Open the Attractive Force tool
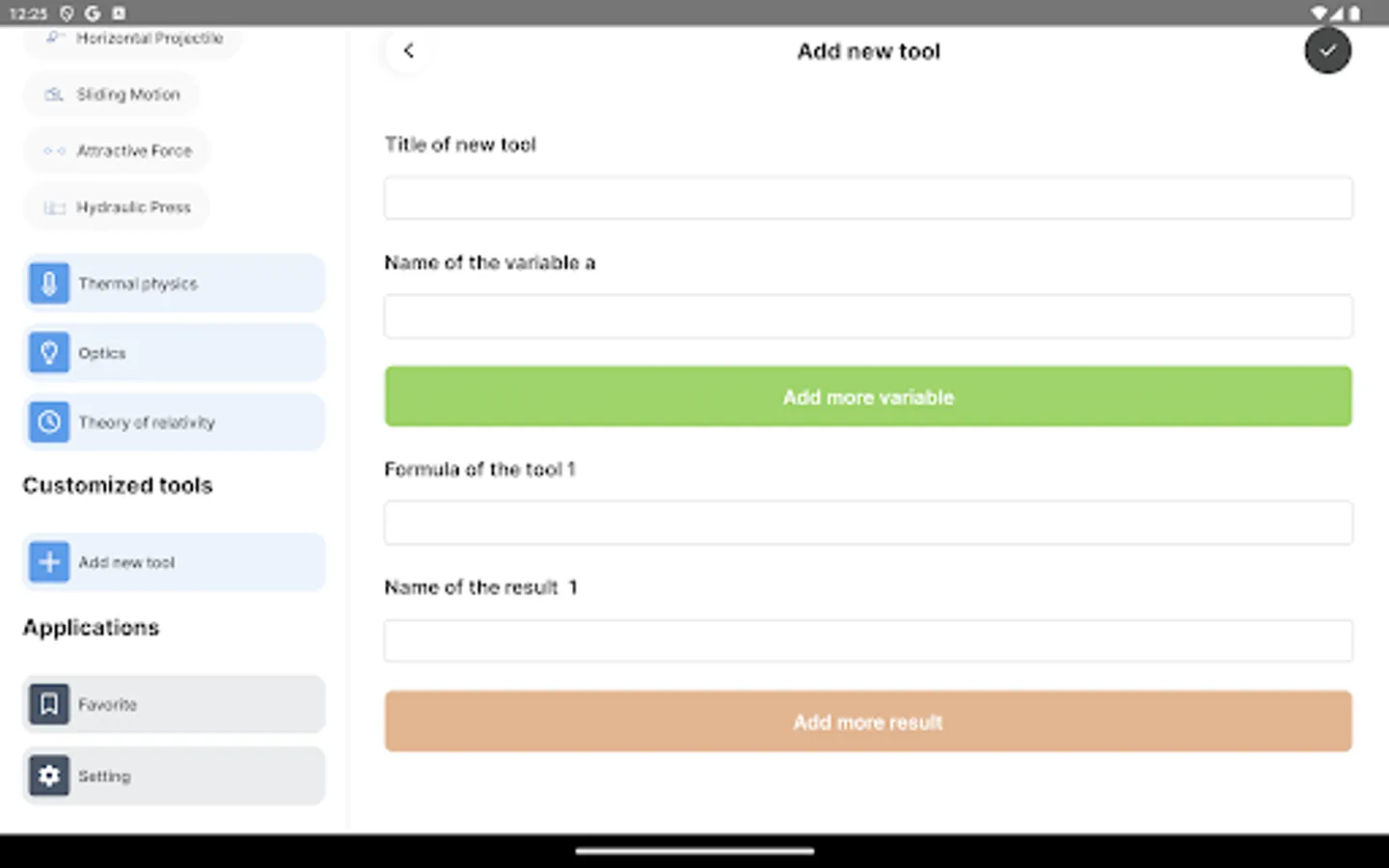Image resolution: width=1389 pixels, height=868 pixels. point(117,150)
